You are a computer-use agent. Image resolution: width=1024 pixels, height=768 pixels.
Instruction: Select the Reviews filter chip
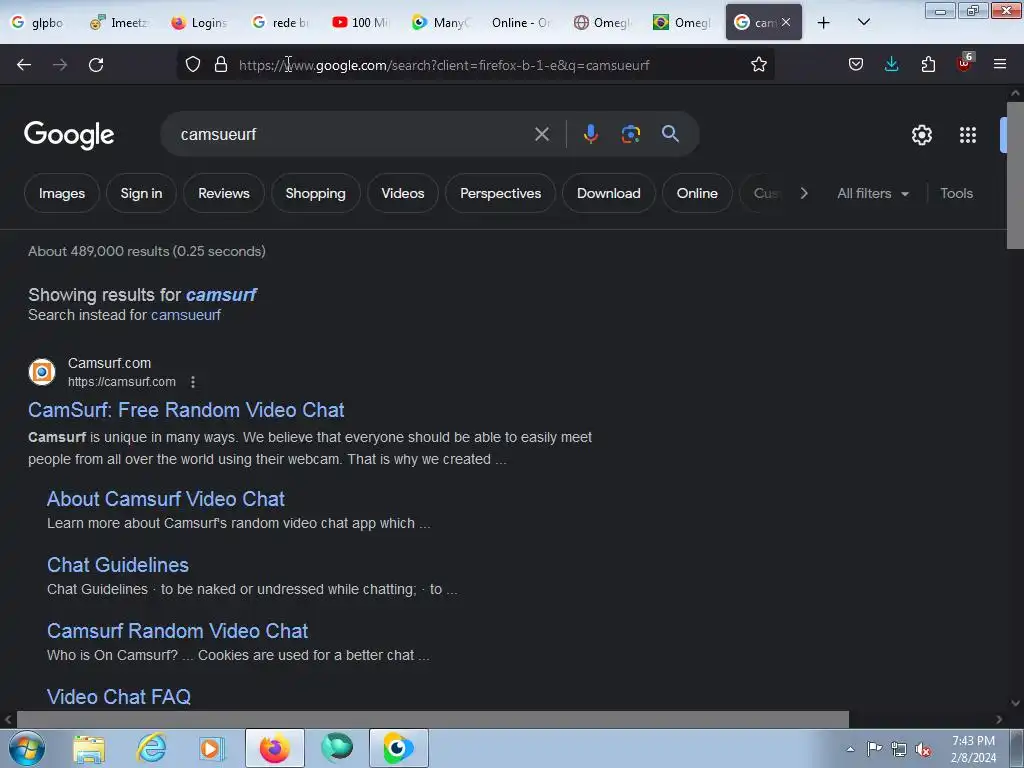point(223,193)
